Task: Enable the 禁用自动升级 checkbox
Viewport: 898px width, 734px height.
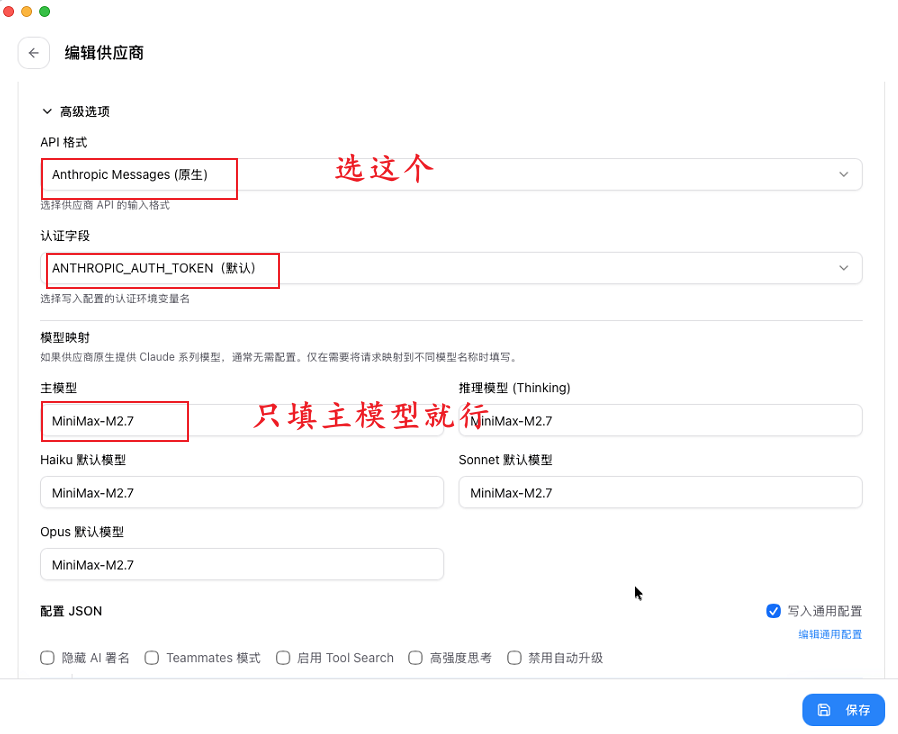Action: pyautogui.click(x=514, y=658)
